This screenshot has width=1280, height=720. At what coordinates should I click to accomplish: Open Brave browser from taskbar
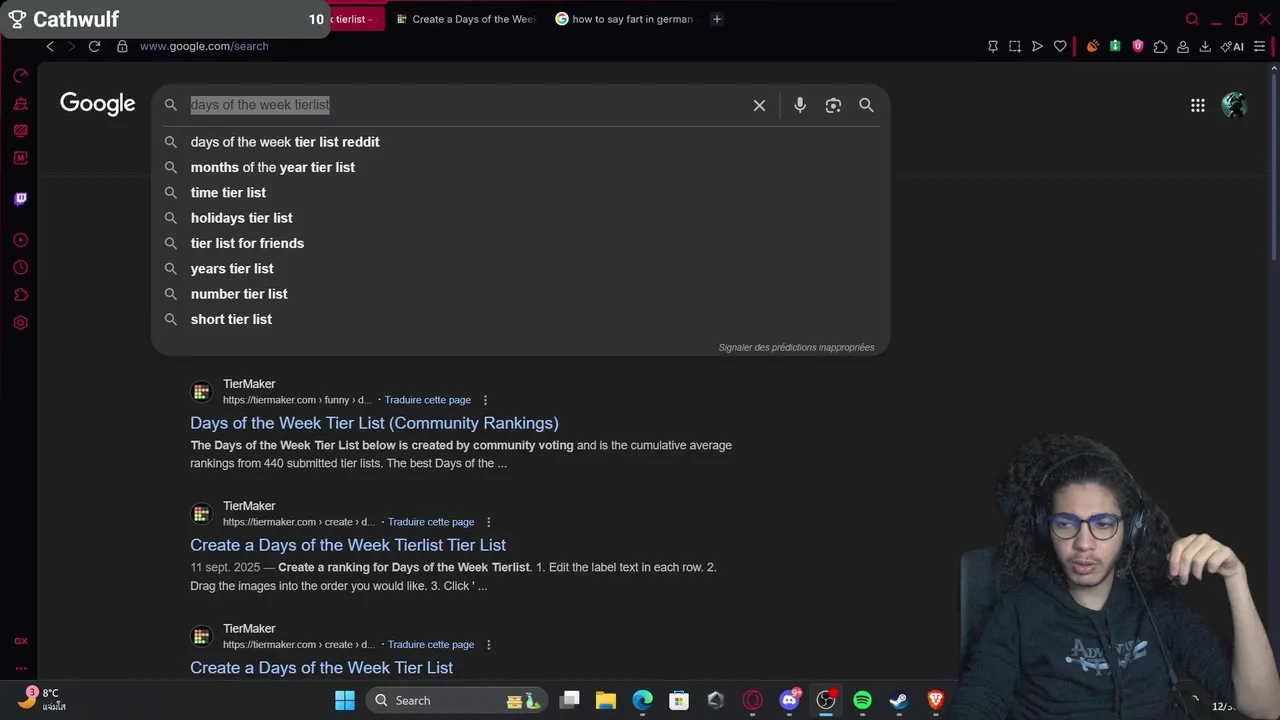pos(936,700)
